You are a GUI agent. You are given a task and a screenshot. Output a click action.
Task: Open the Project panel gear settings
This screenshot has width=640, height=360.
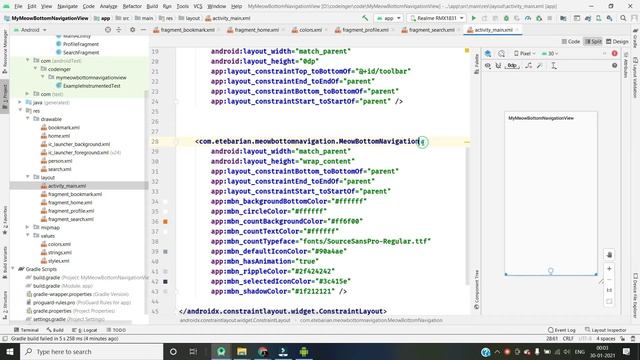pos(132,30)
